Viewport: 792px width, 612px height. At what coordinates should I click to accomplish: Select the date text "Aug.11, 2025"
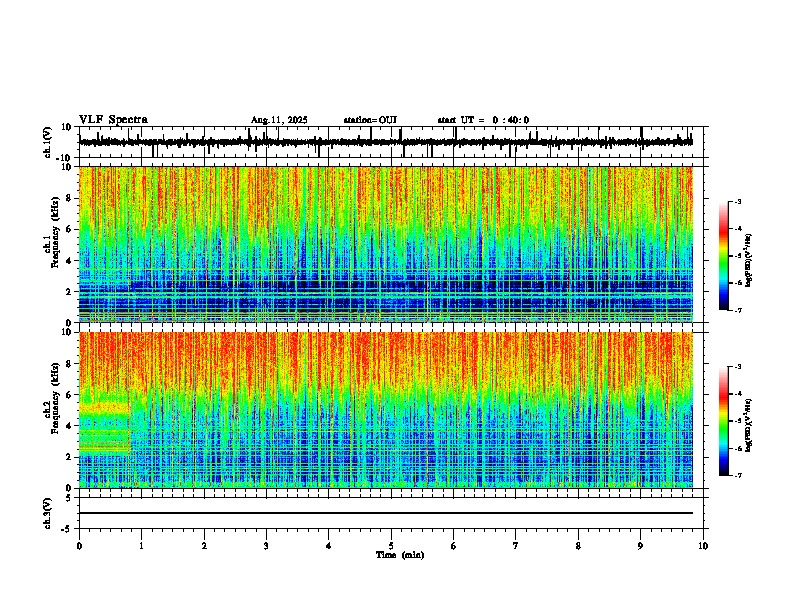[x=279, y=120]
